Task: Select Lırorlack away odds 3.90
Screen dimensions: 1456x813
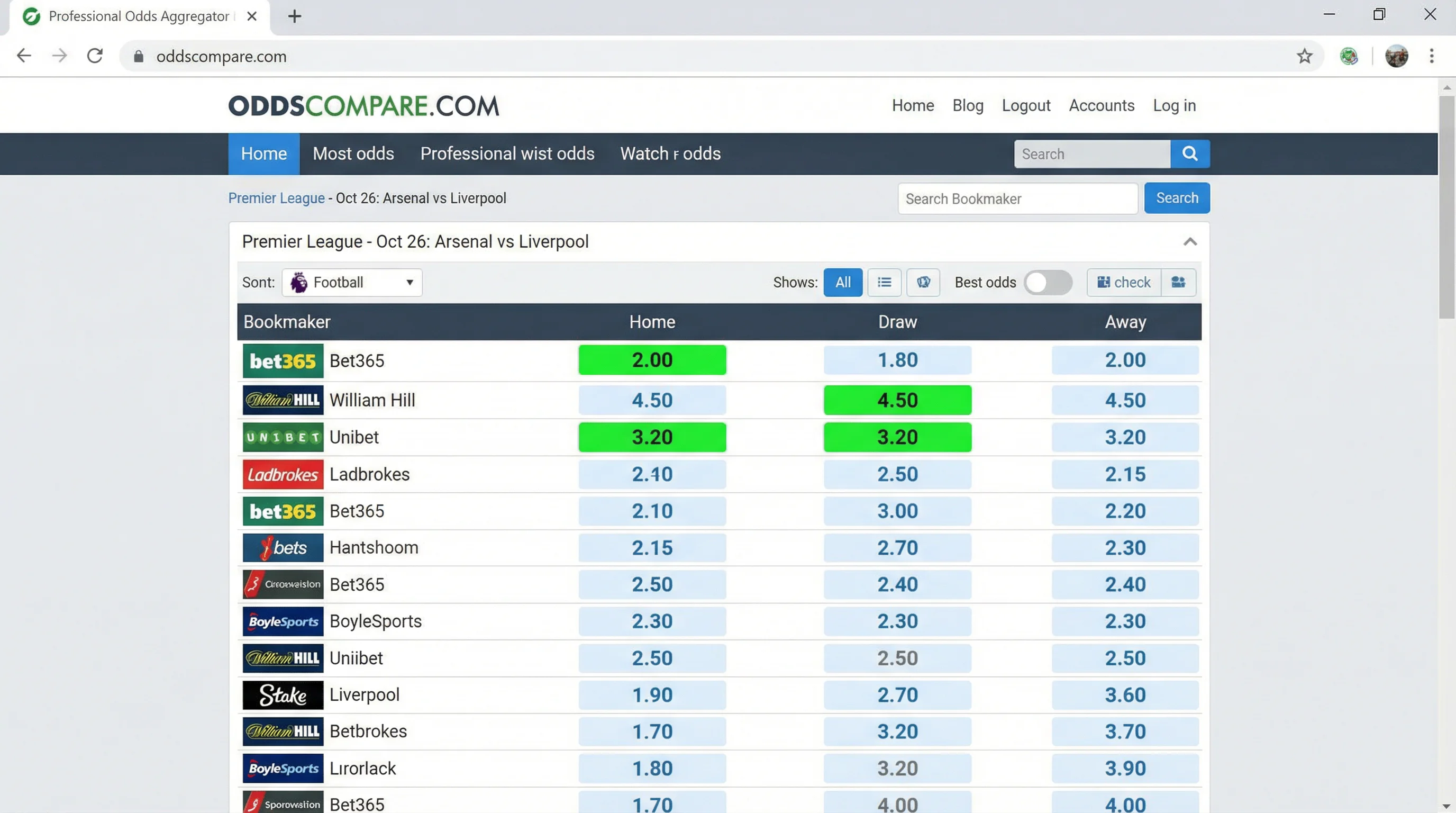Action: [1125, 769]
